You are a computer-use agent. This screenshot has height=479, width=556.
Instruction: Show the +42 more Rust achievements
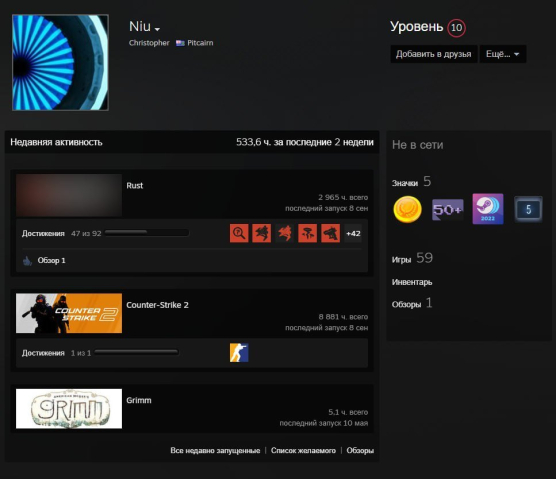[353, 233]
